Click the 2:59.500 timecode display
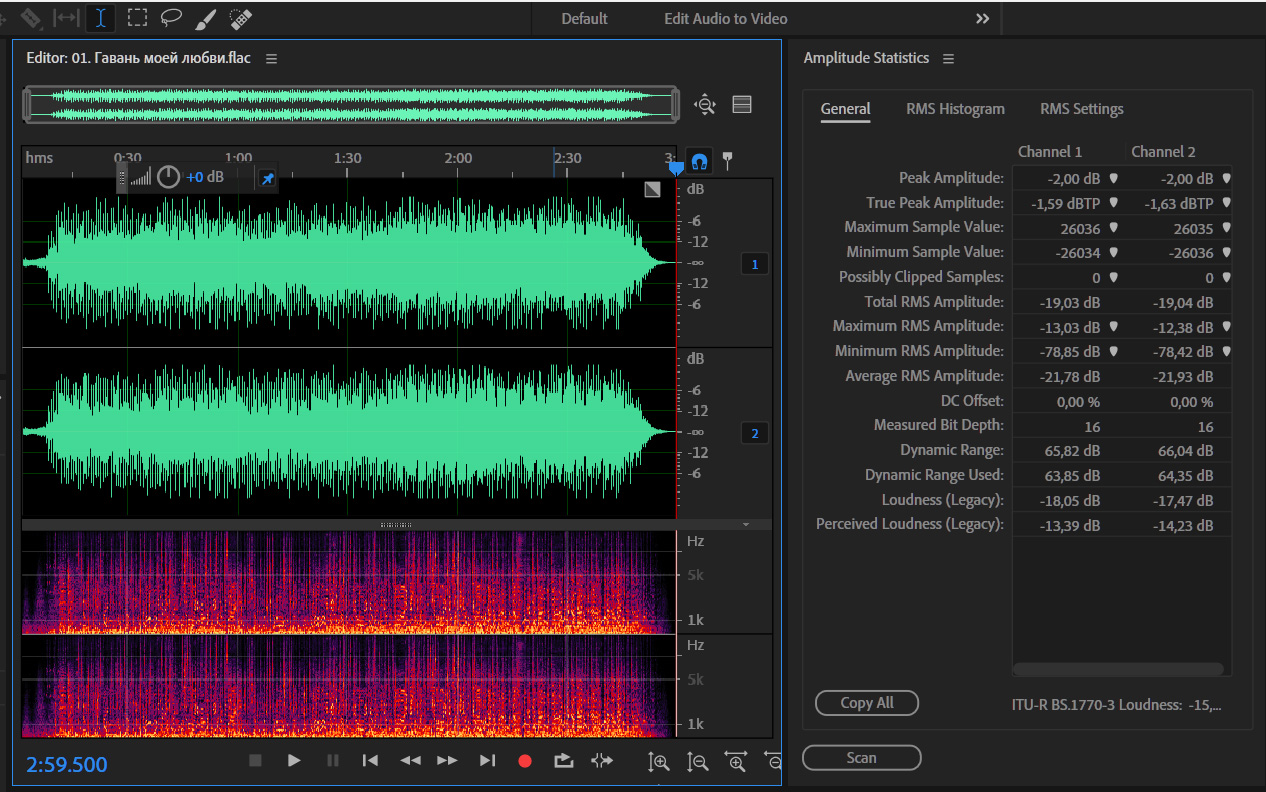 coord(67,765)
